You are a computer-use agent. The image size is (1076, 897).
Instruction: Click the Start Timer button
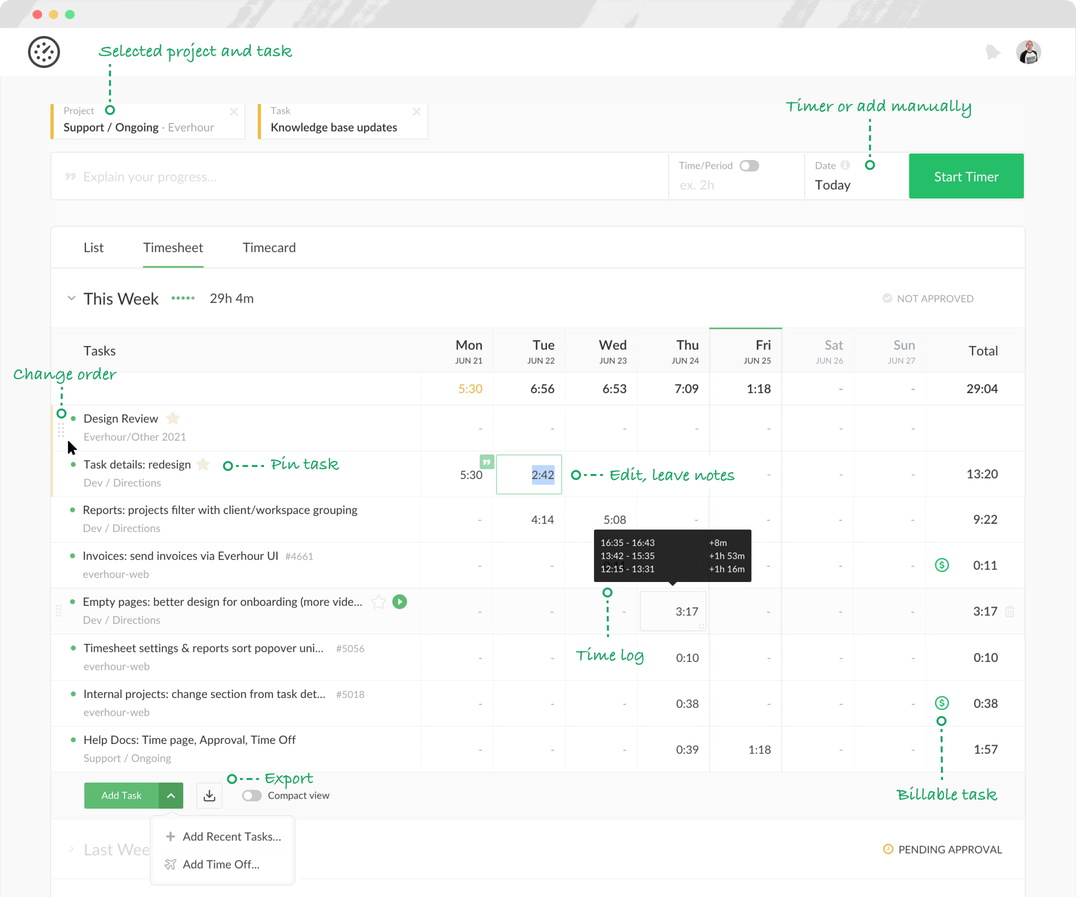[965, 176]
